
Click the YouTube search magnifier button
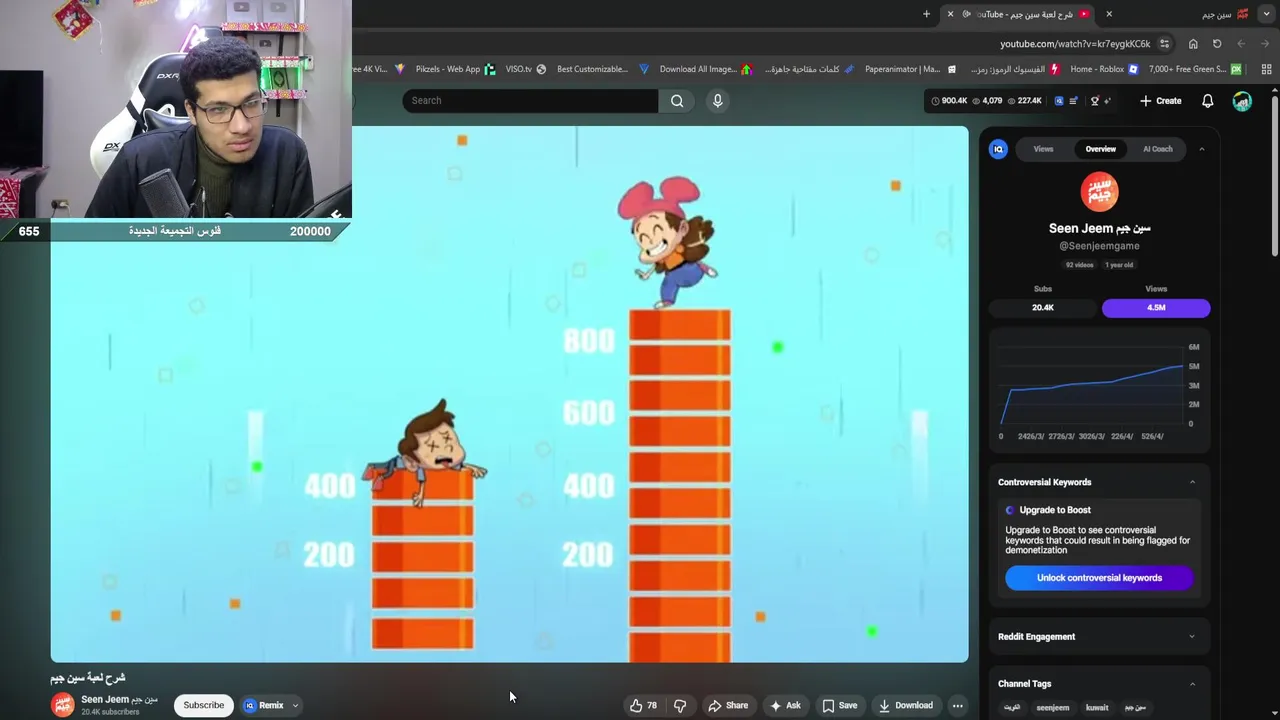pyautogui.click(x=677, y=100)
